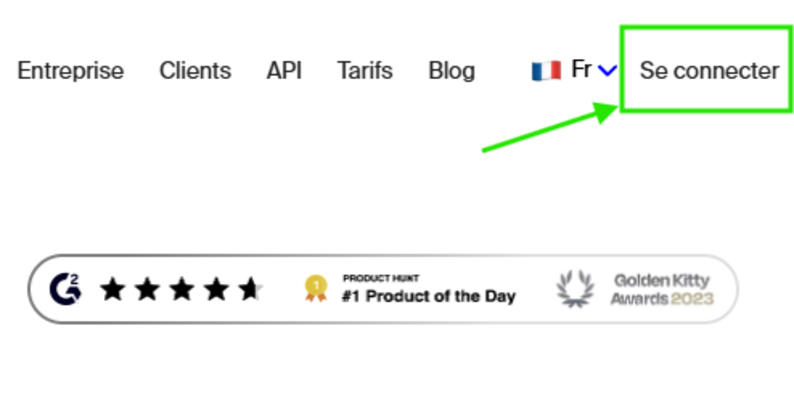Click the half-filled fifth star
794x400 pixels.
pos(249,290)
